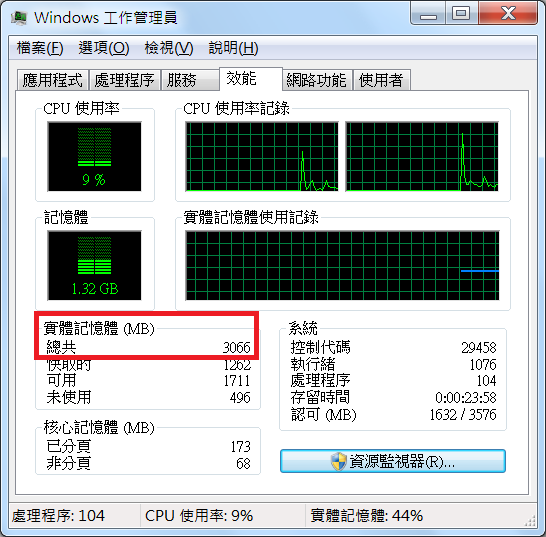Screen dimensions: 546x537
Task: Click the 實體記憶體使用記錄 graph
Action: 343,265
